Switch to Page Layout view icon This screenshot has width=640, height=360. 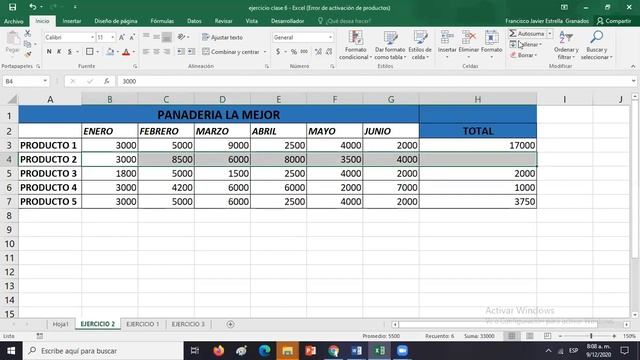pos(530,336)
